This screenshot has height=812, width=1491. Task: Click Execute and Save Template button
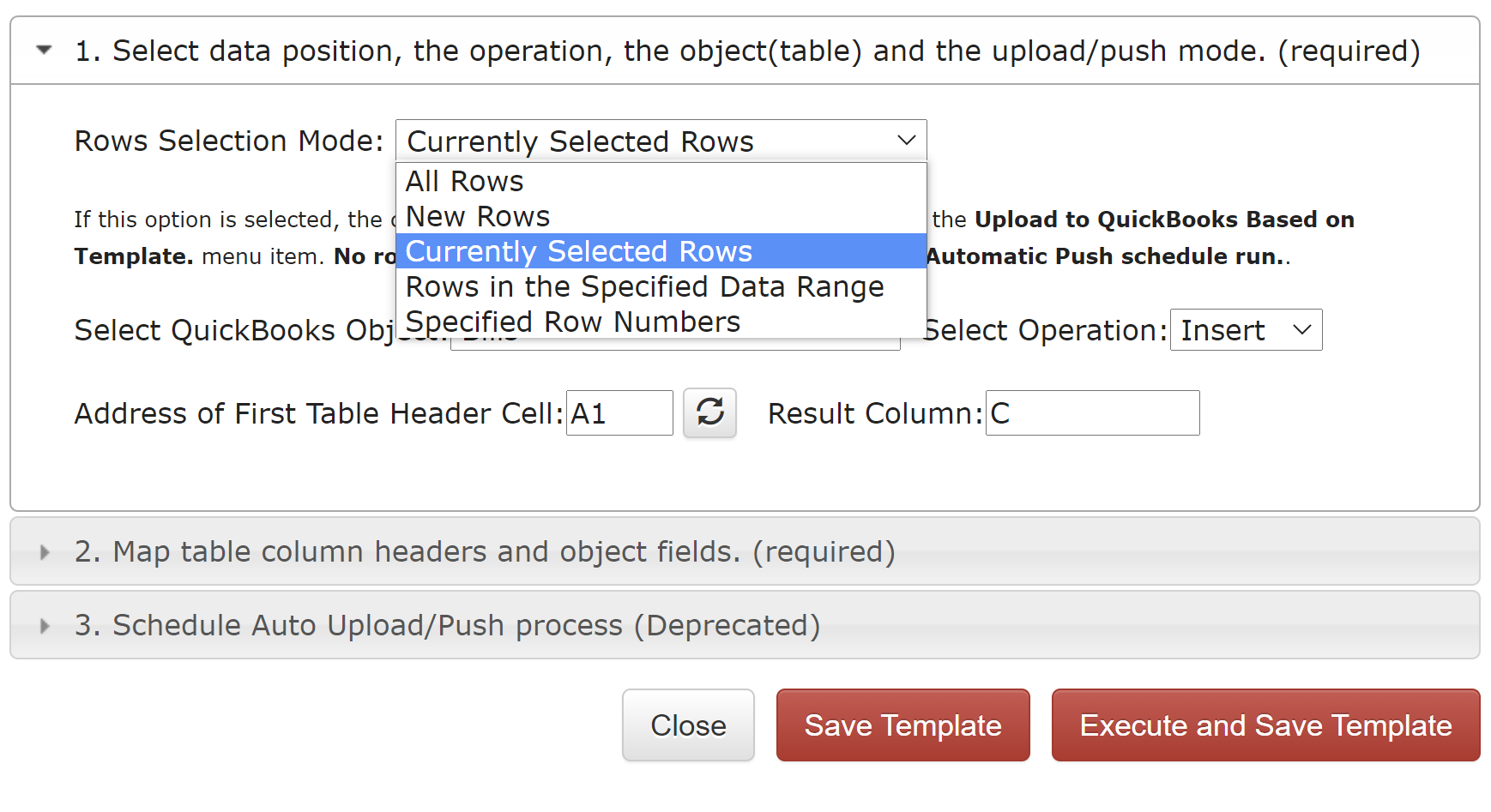click(1265, 725)
